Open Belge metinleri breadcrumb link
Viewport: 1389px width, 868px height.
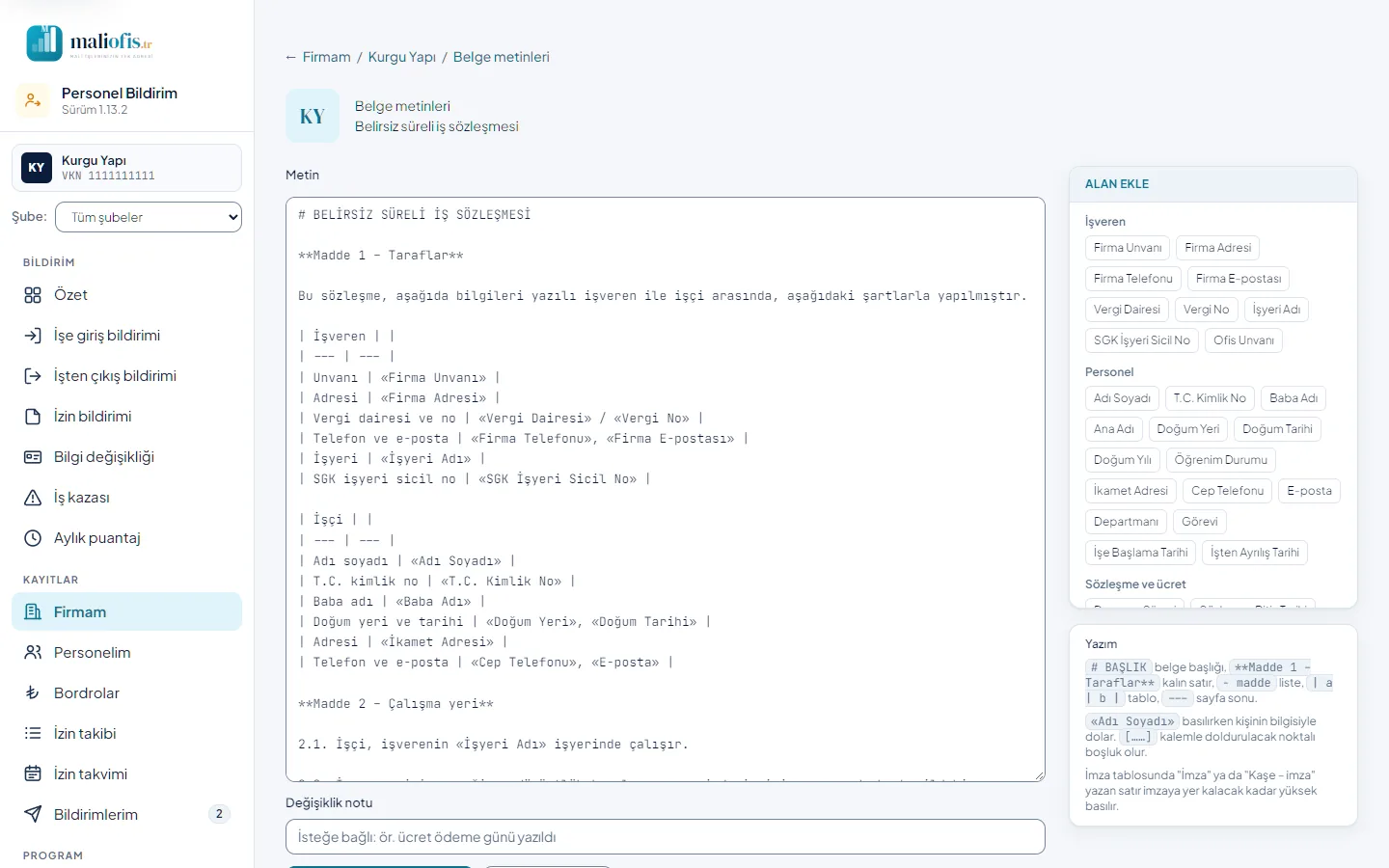[502, 57]
